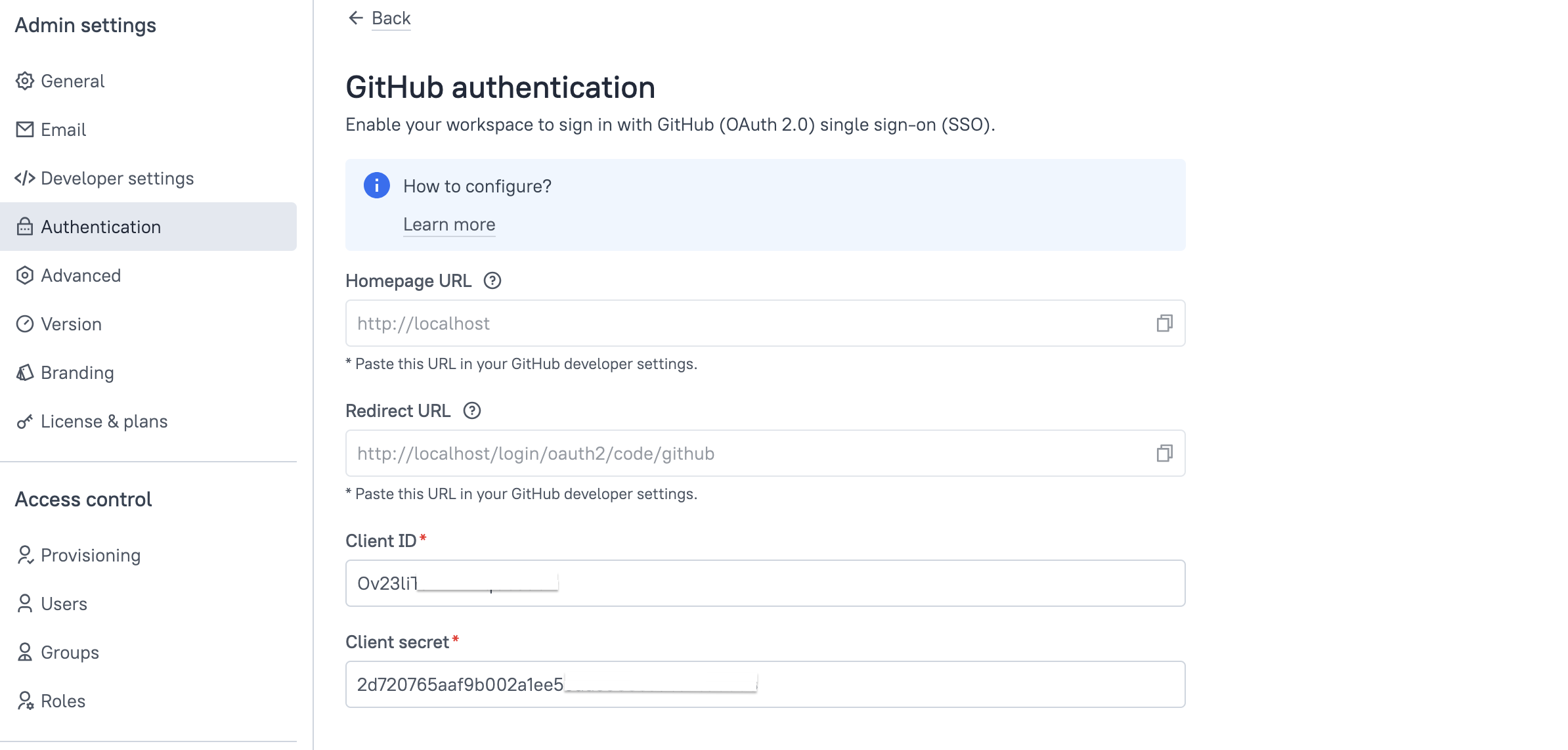This screenshot has height=750, width=1568.
Task: Open Advanced settings
Action: coord(80,276)
